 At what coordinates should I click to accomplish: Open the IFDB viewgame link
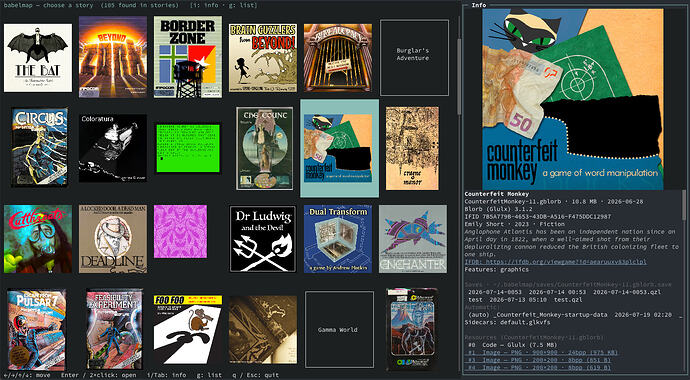point(556,262)
